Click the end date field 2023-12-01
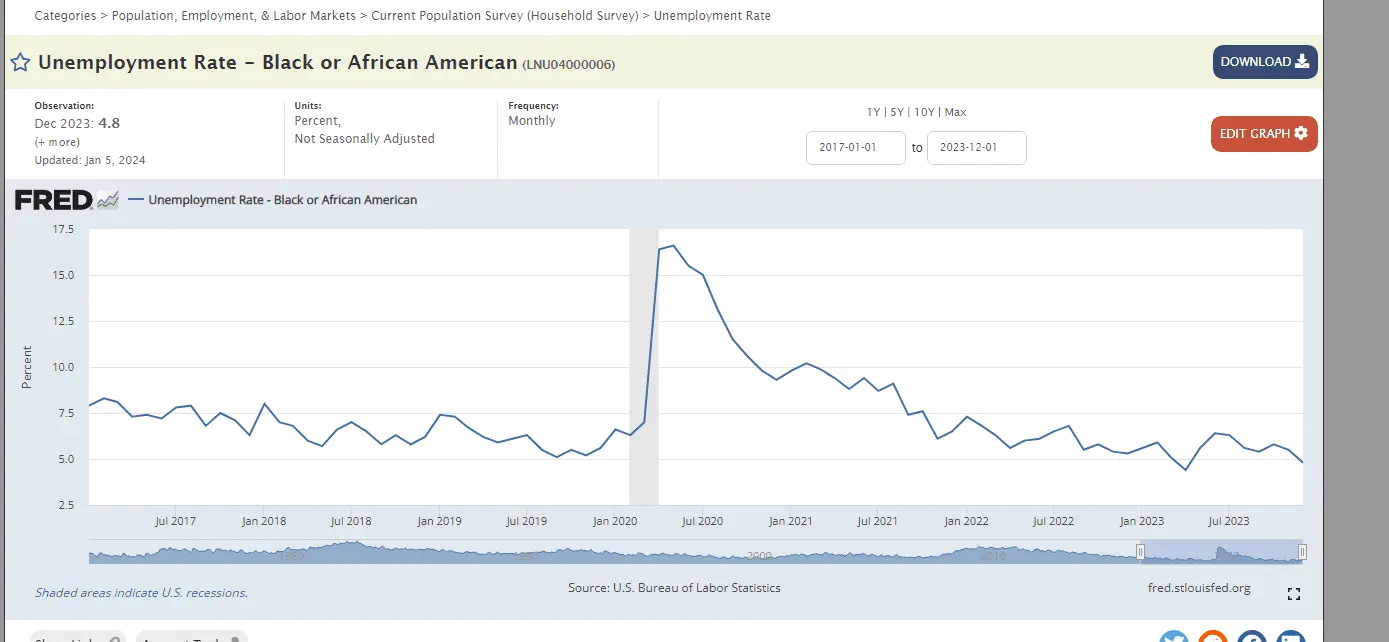 pos(976,148)
